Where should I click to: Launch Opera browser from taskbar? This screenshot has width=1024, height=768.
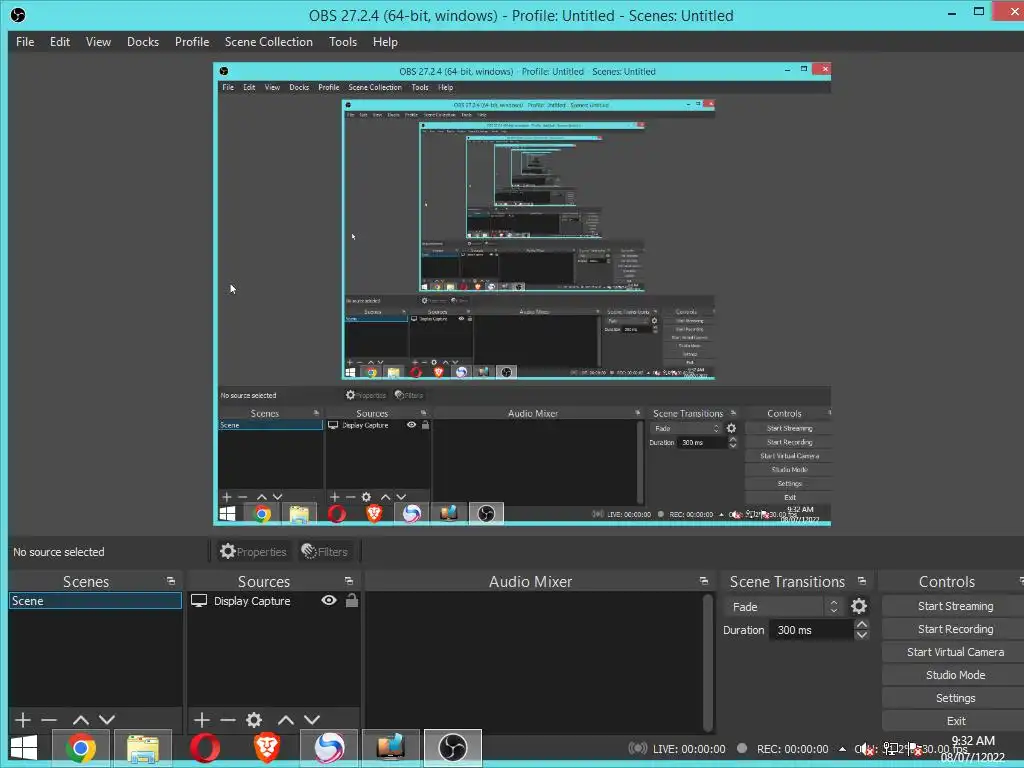click(204, 748)
